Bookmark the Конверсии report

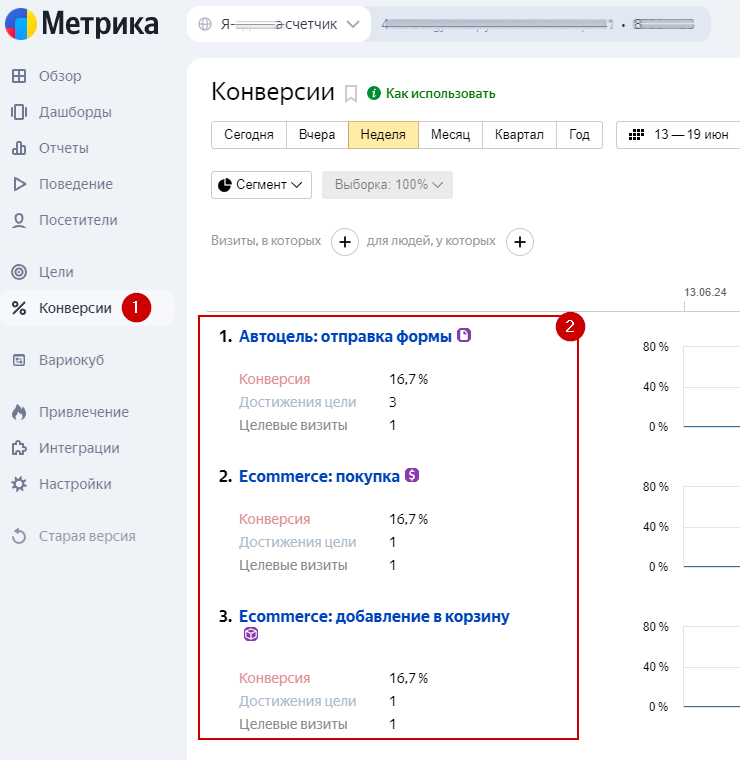[x=351, y=94]
